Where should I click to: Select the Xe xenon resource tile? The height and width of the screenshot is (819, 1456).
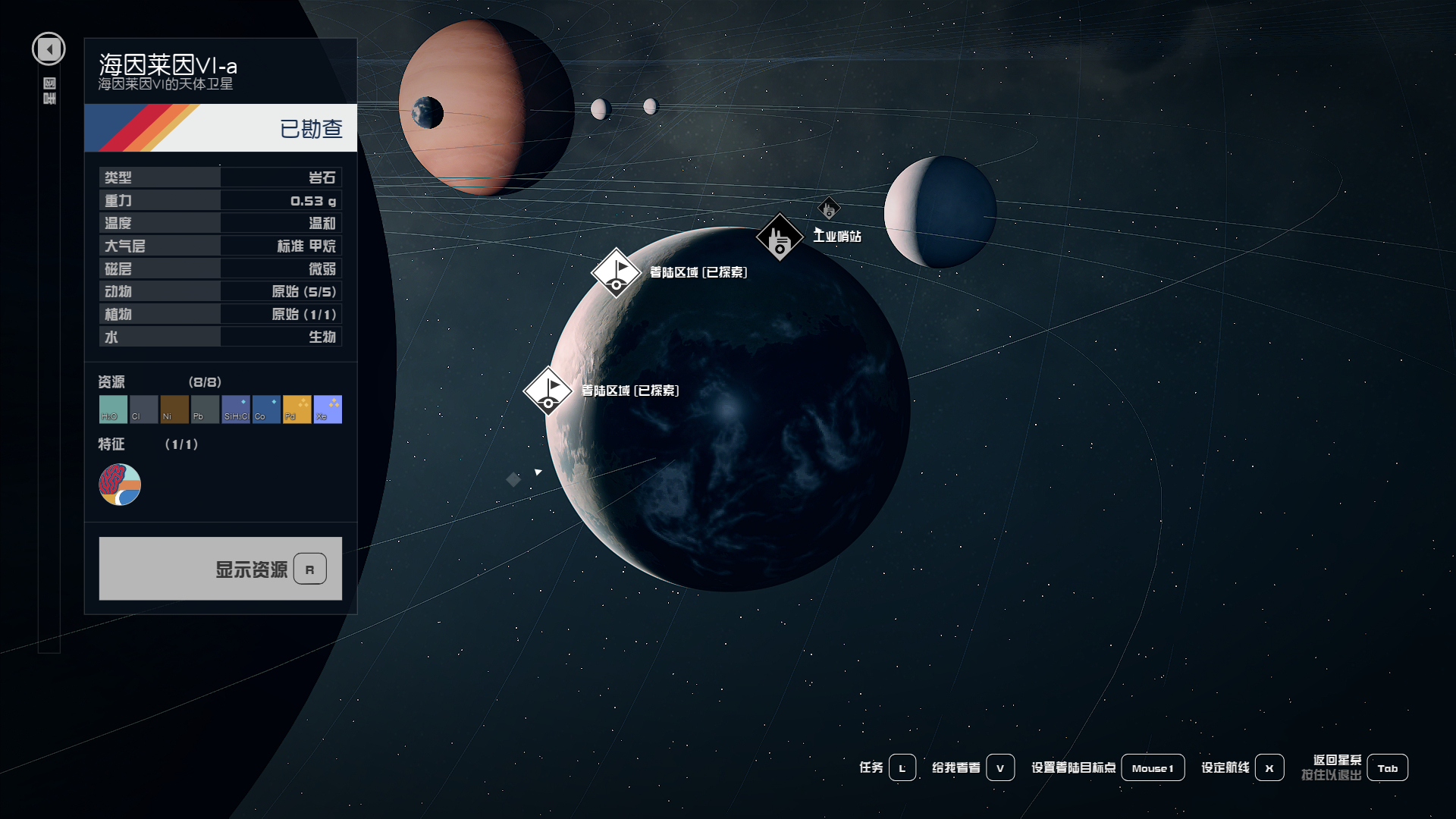coord(328,409)
